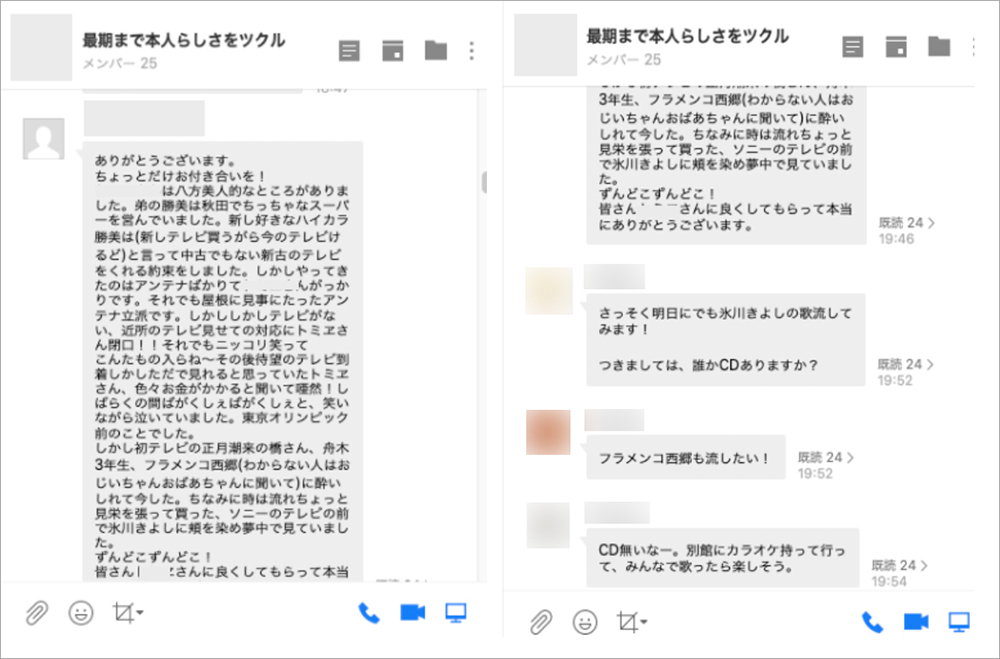Expand the screen capture dropdown in right chat
The width and height of the screenshot is (1000, 659).
632,622
